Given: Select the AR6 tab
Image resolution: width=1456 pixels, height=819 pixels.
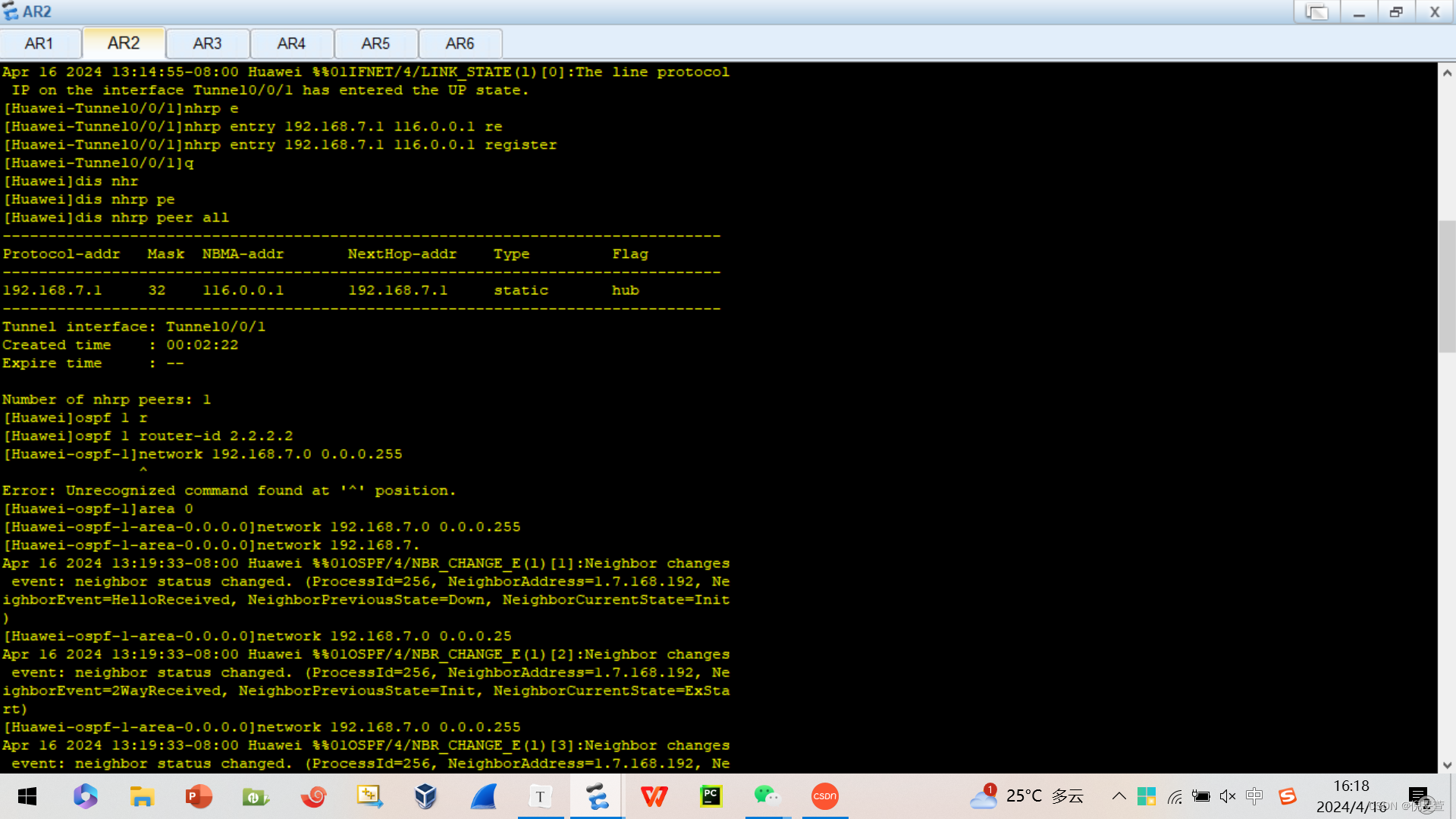Looking at the screenshot, I should [460, 43].
